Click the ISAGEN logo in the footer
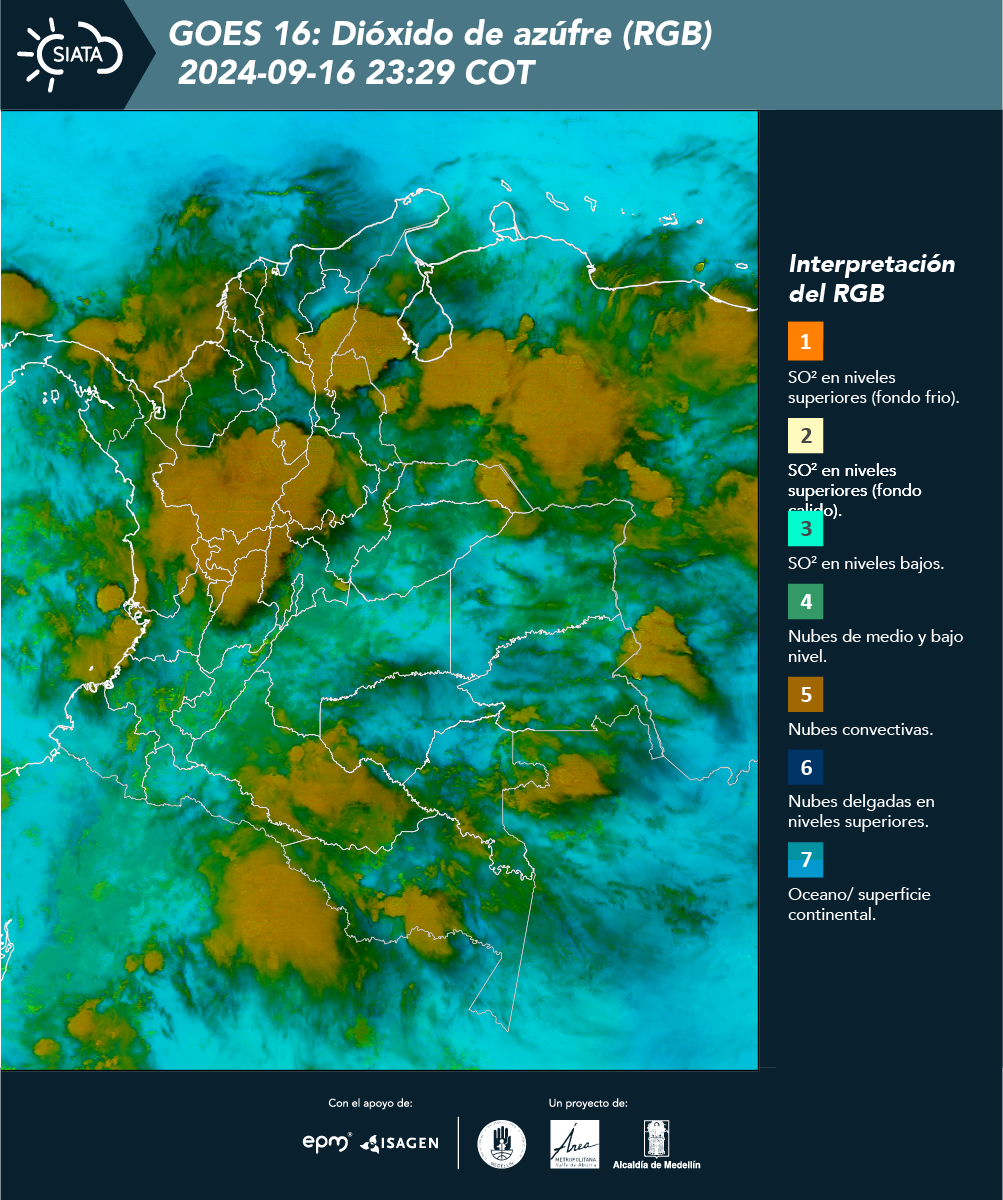Viewport: 1003px width, 1200px height. (399, 1142)
